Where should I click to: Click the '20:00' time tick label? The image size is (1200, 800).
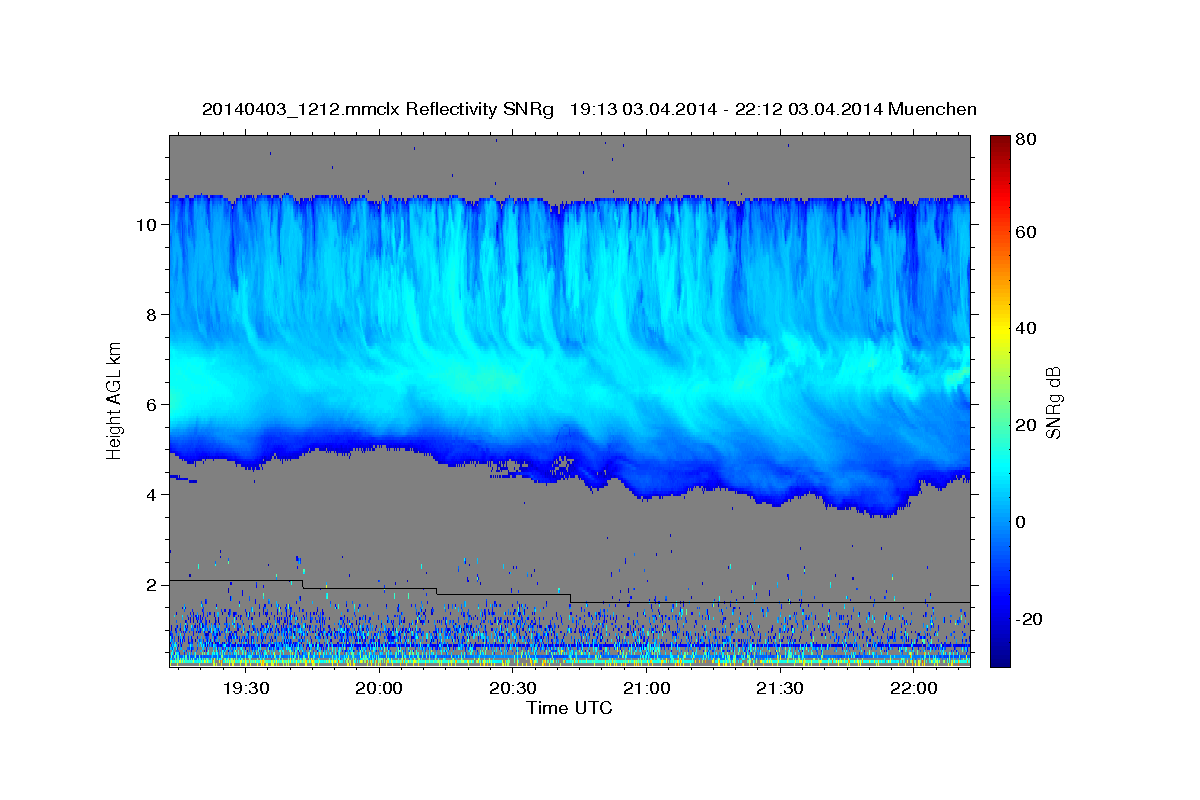(x=379, y=688)
